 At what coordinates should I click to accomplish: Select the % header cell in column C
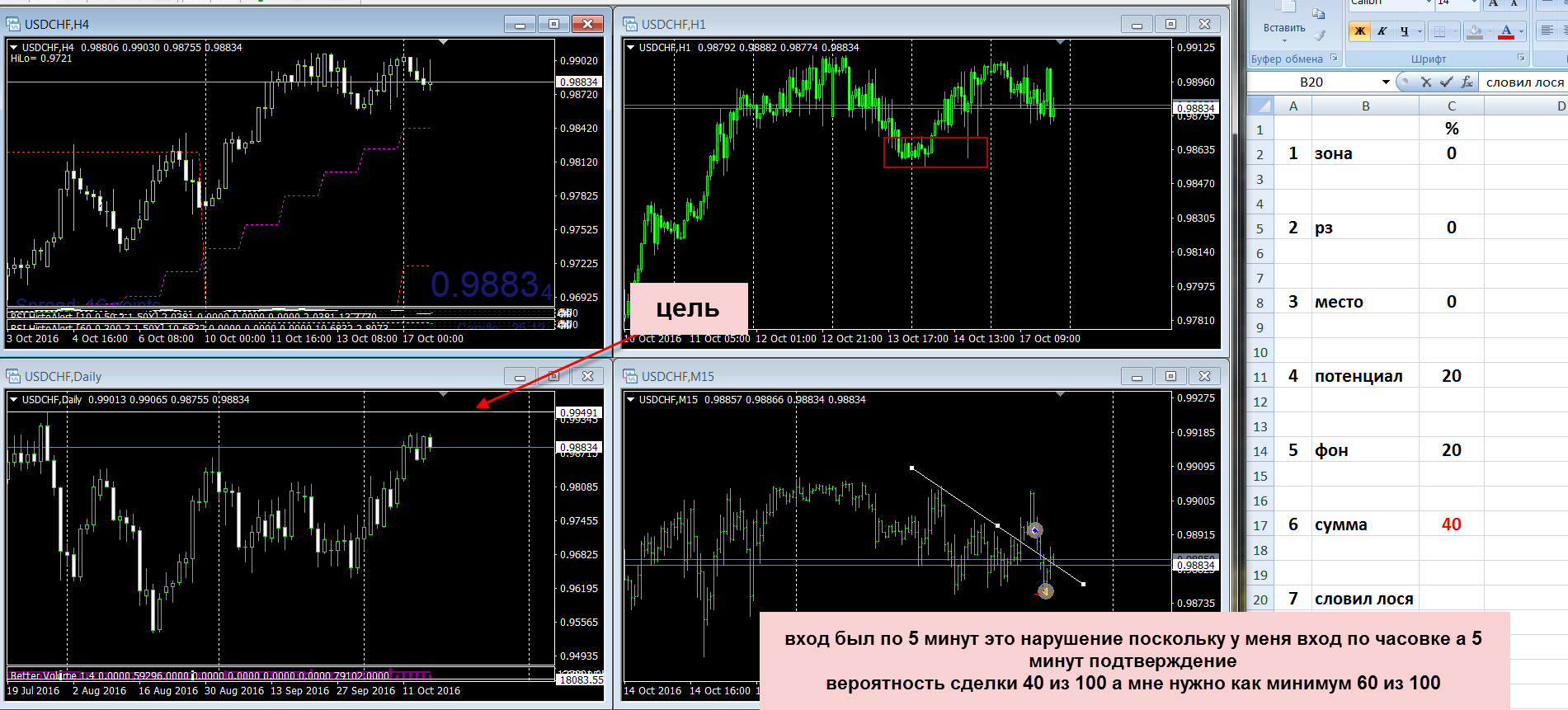point(1452,129)
